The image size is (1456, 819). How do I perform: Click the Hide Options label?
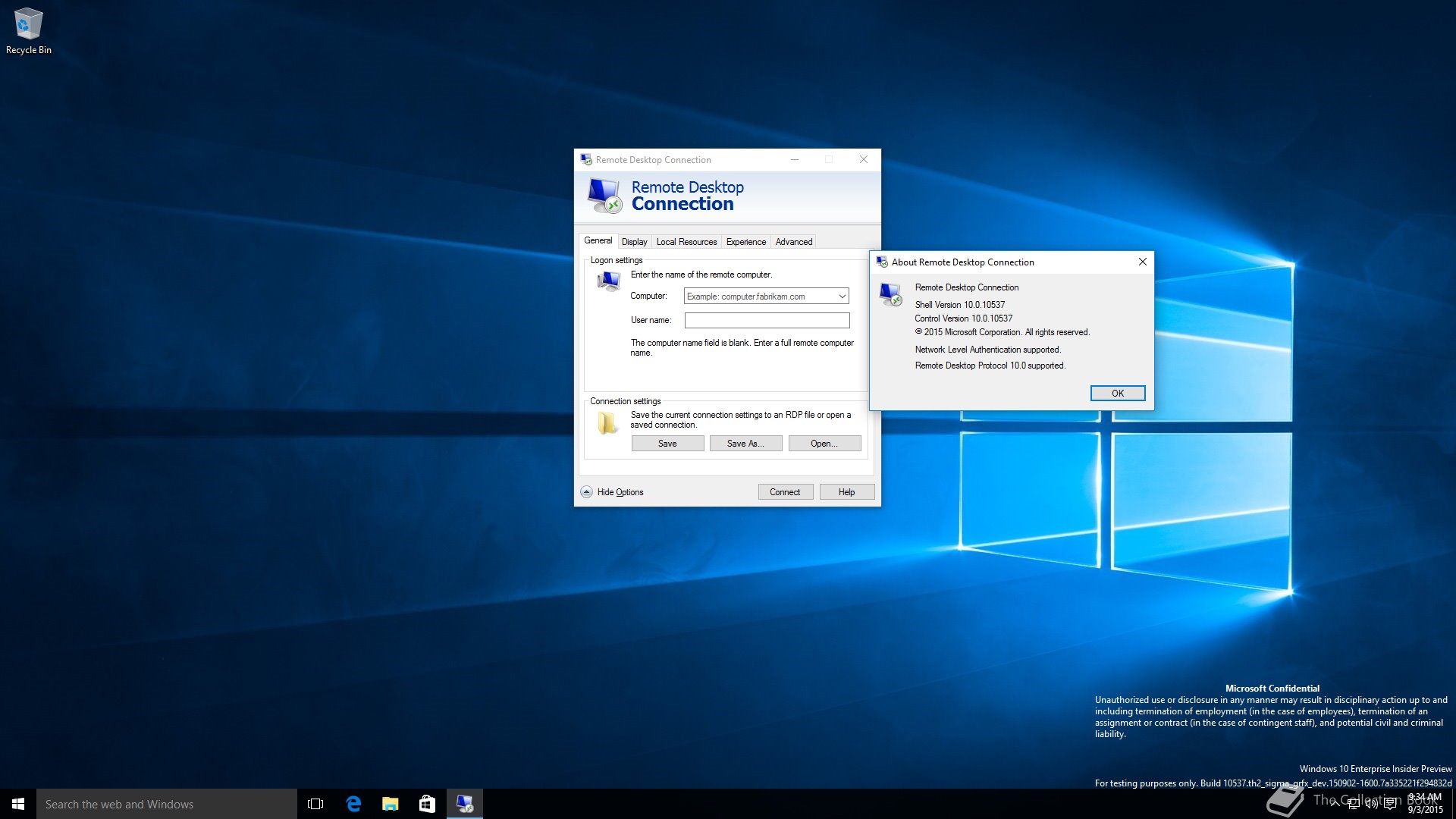point(620,492)
